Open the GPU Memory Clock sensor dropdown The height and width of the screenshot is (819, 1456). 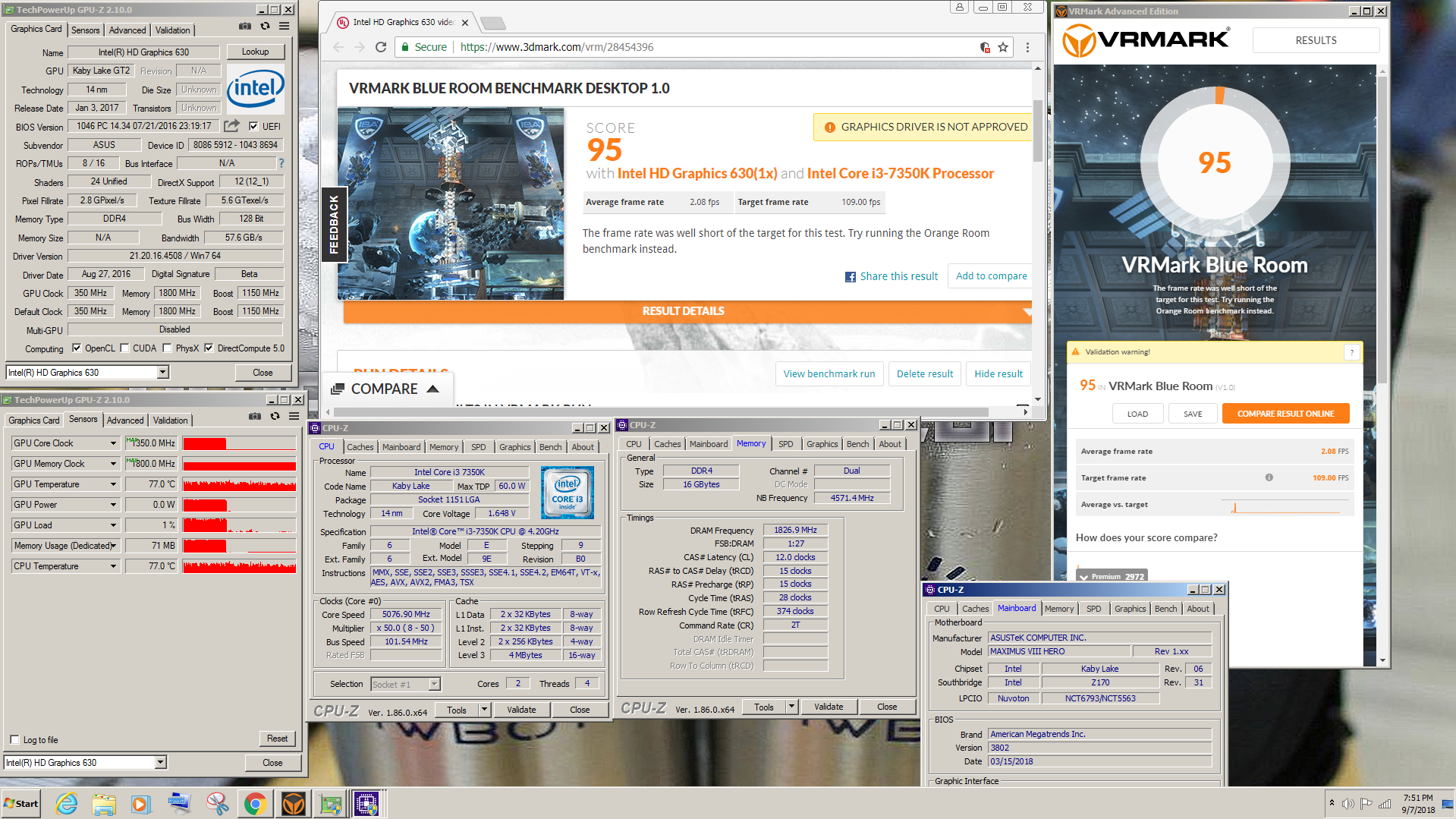point(113,464)
